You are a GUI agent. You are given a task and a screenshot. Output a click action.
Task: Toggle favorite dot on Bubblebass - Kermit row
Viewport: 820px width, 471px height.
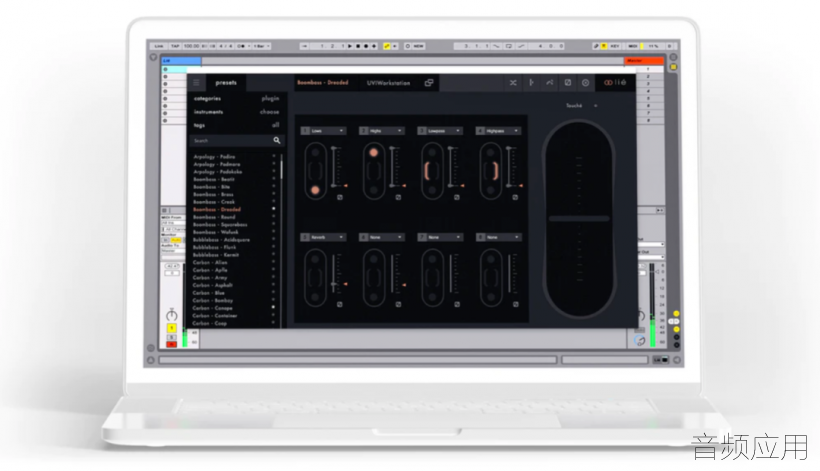tap(273, 255)
